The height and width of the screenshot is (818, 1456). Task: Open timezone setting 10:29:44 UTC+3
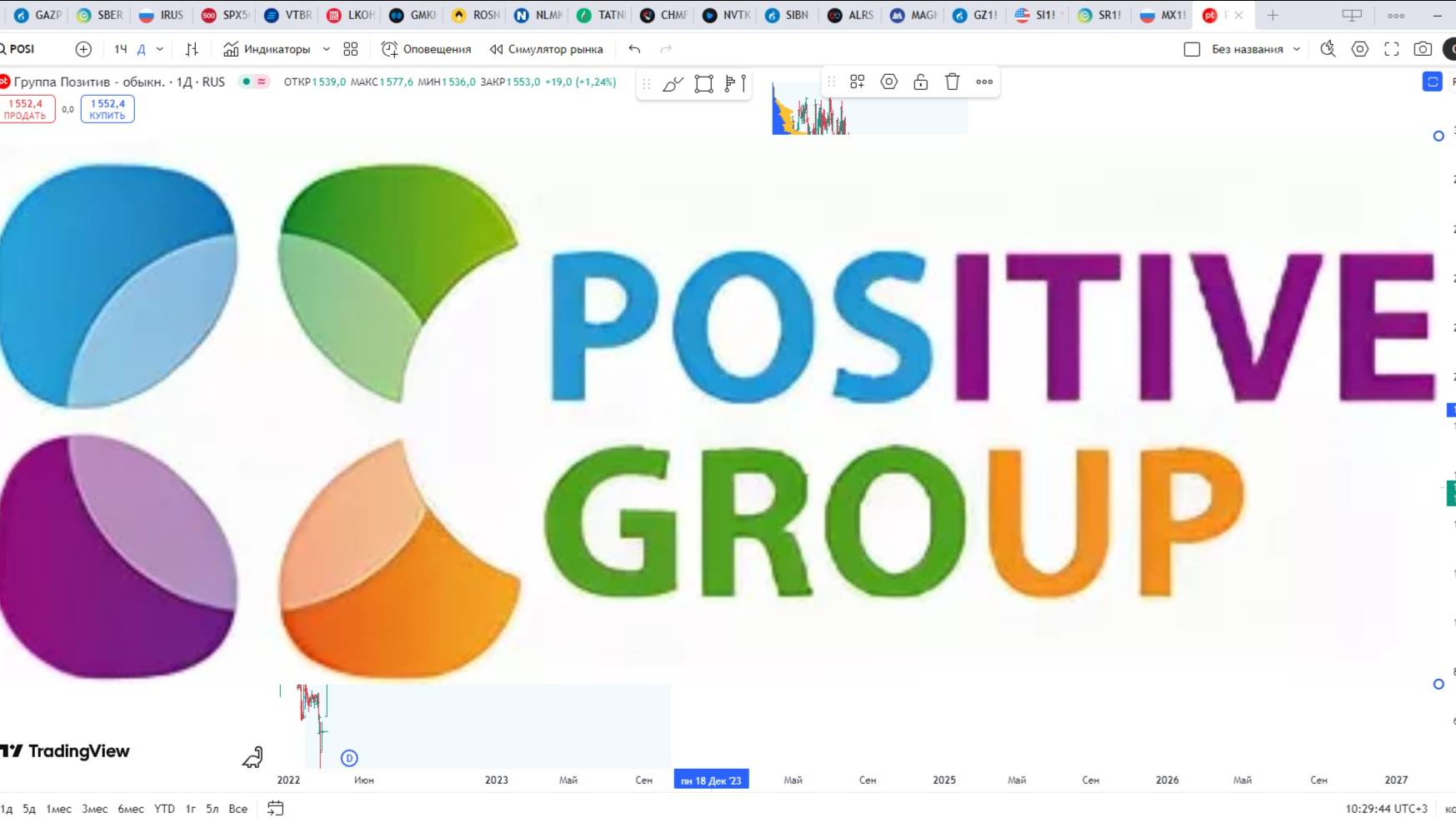[x=1386, y=809]
